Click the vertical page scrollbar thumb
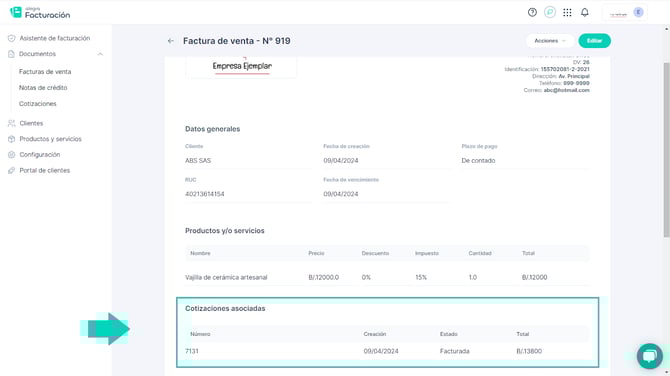 [x=666, y=150]
